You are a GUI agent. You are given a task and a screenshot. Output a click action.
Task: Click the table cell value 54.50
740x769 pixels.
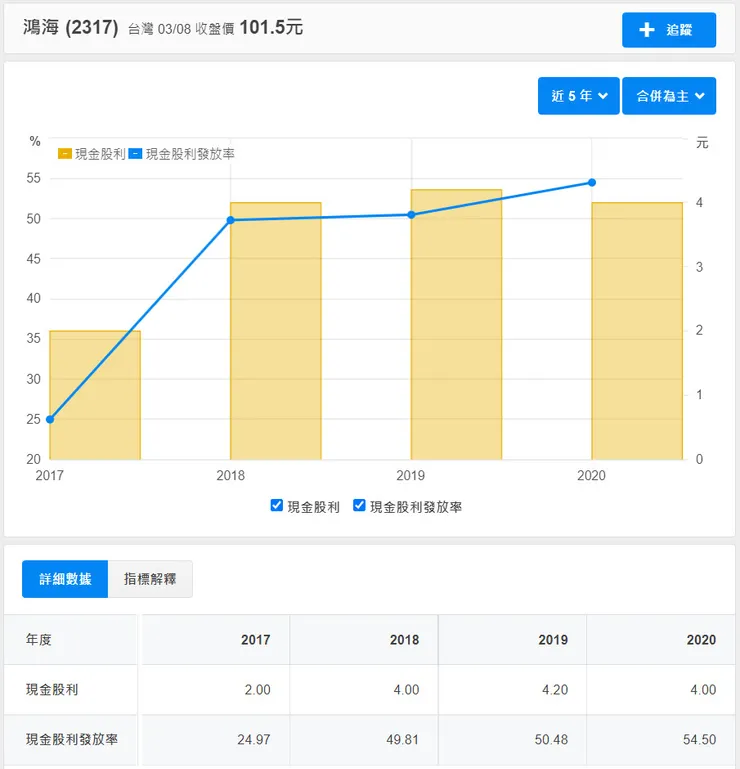[699, 739]
